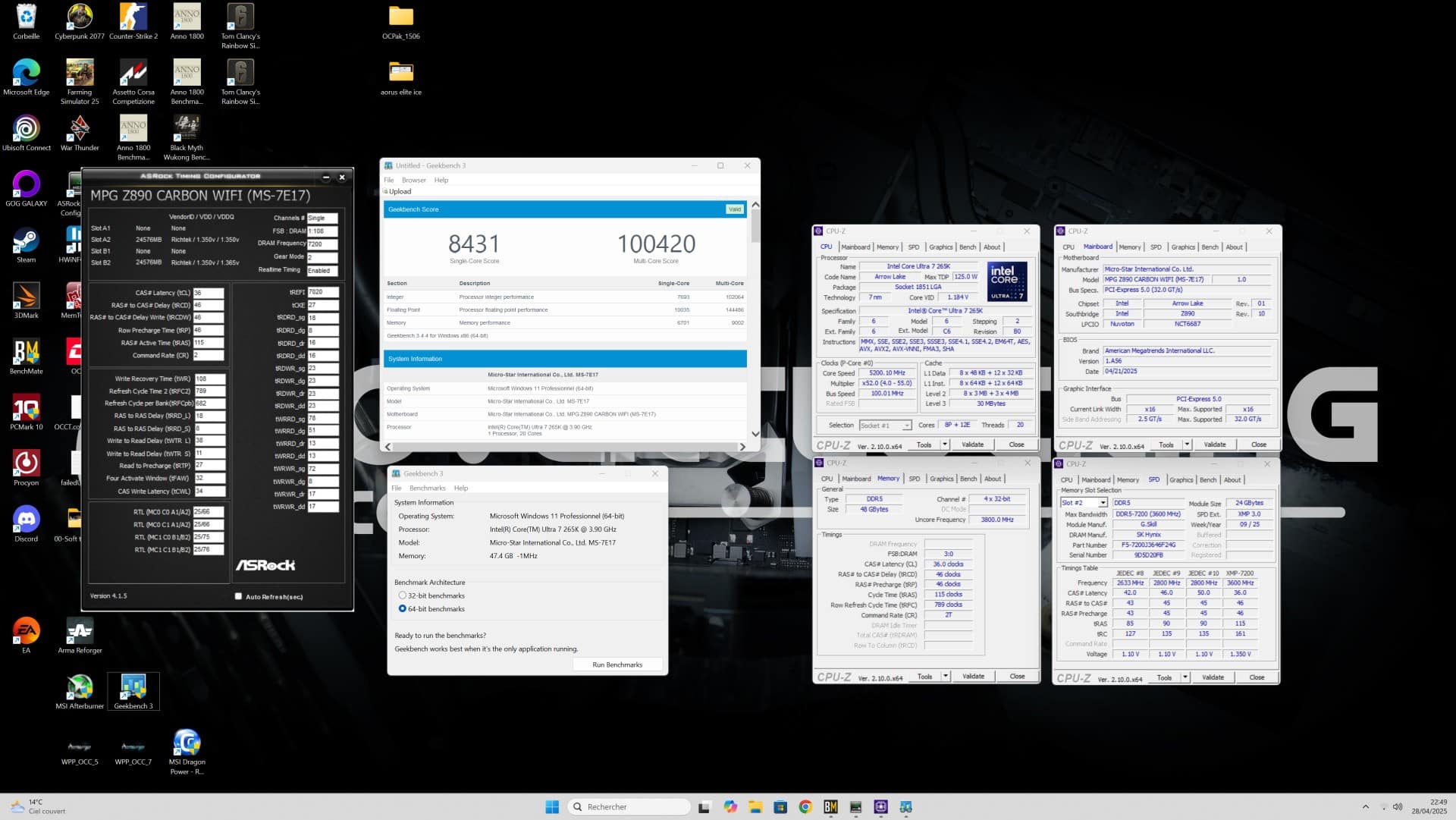Click the Rechercher taskbar search box
1456x820 pixels.
(629, 807)
